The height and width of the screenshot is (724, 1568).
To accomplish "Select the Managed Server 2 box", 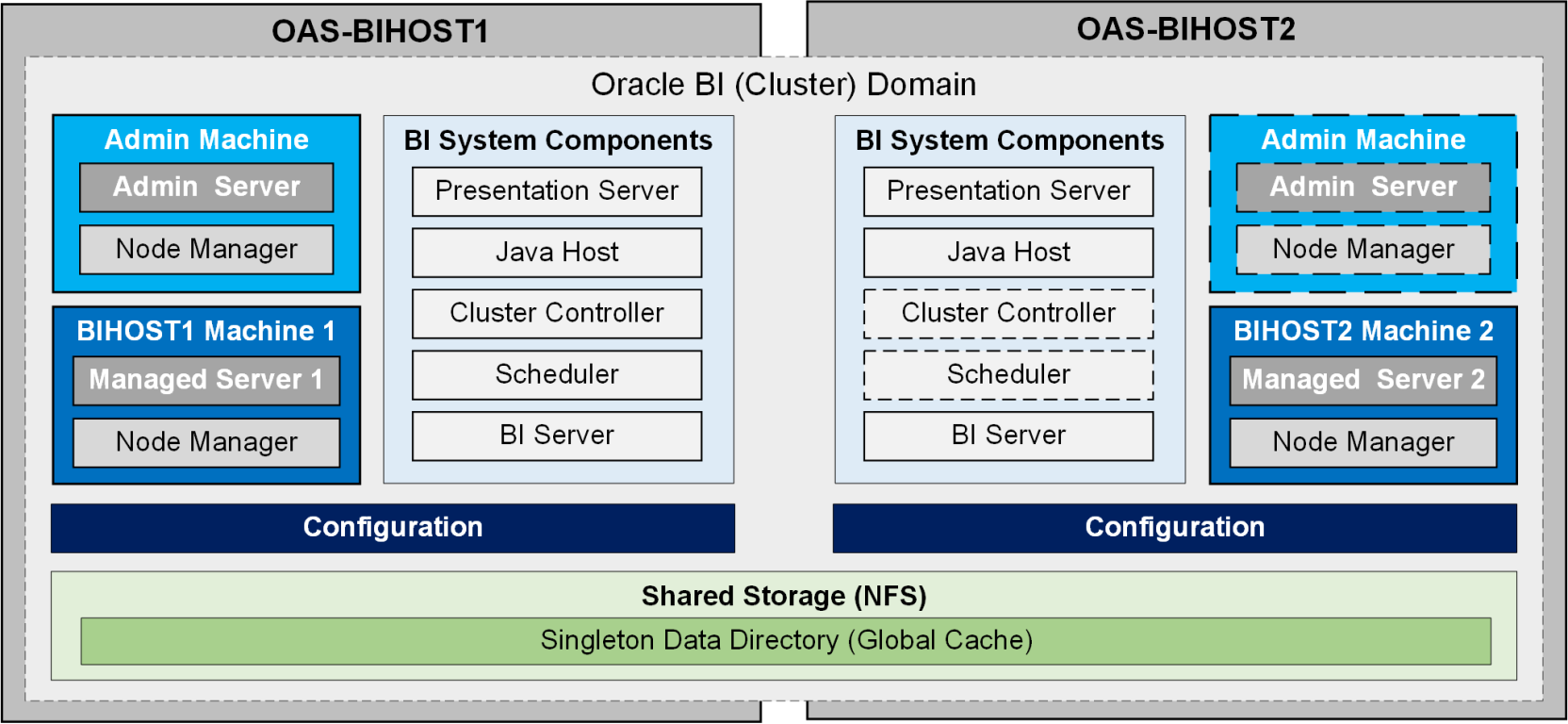I will (1364, 381).
